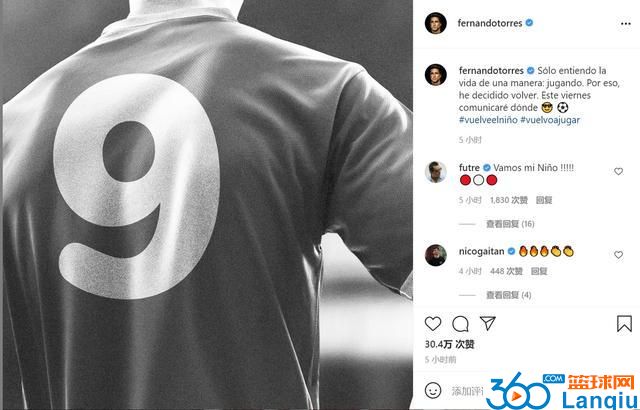
Task: Open futre's profile avatar
Action: [x=436, y=172]
